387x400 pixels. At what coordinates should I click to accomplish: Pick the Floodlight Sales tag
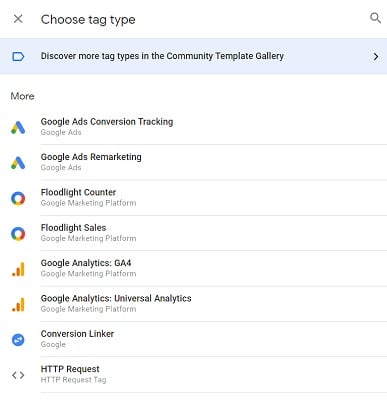[x=213, y=233]
